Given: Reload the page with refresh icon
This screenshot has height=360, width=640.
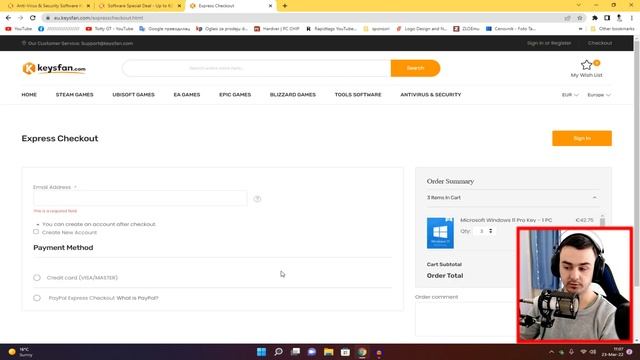Looking at the screenshot, I should click(x=33, y=18).
